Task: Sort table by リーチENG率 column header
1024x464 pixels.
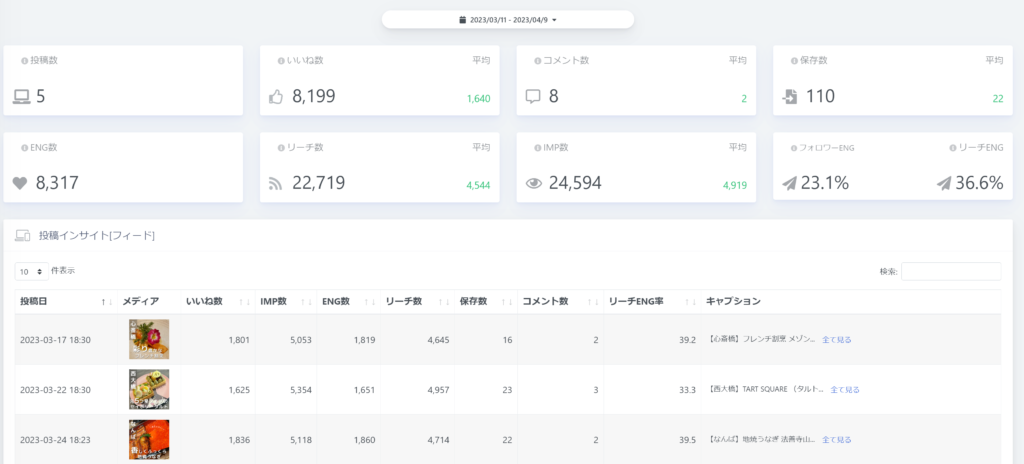Action: pyautogui.click(x=650, y=301)
